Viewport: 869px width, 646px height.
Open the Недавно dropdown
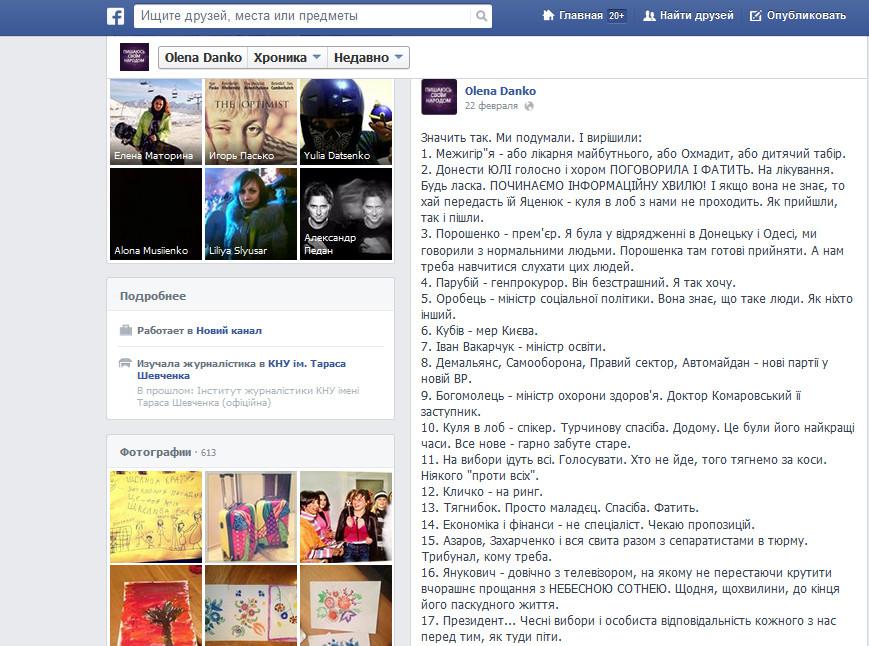(368, 58)
